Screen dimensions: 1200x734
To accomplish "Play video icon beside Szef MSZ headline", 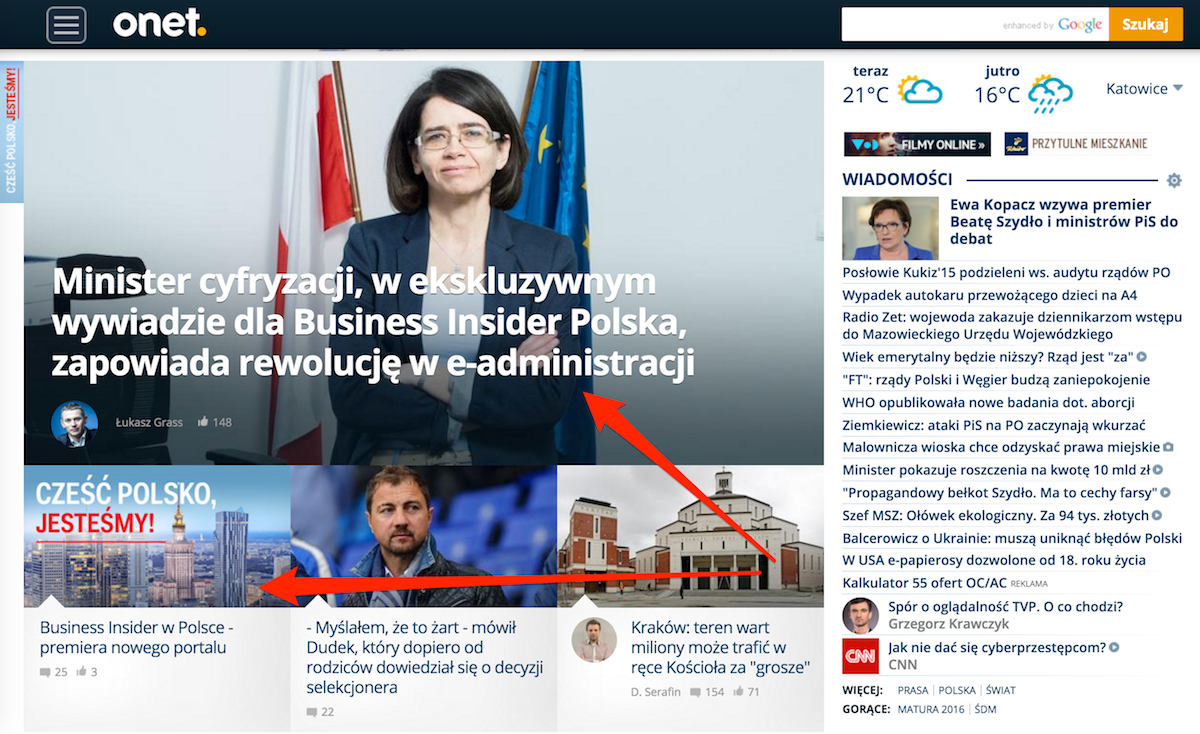I will click(x=1157, y=517).
